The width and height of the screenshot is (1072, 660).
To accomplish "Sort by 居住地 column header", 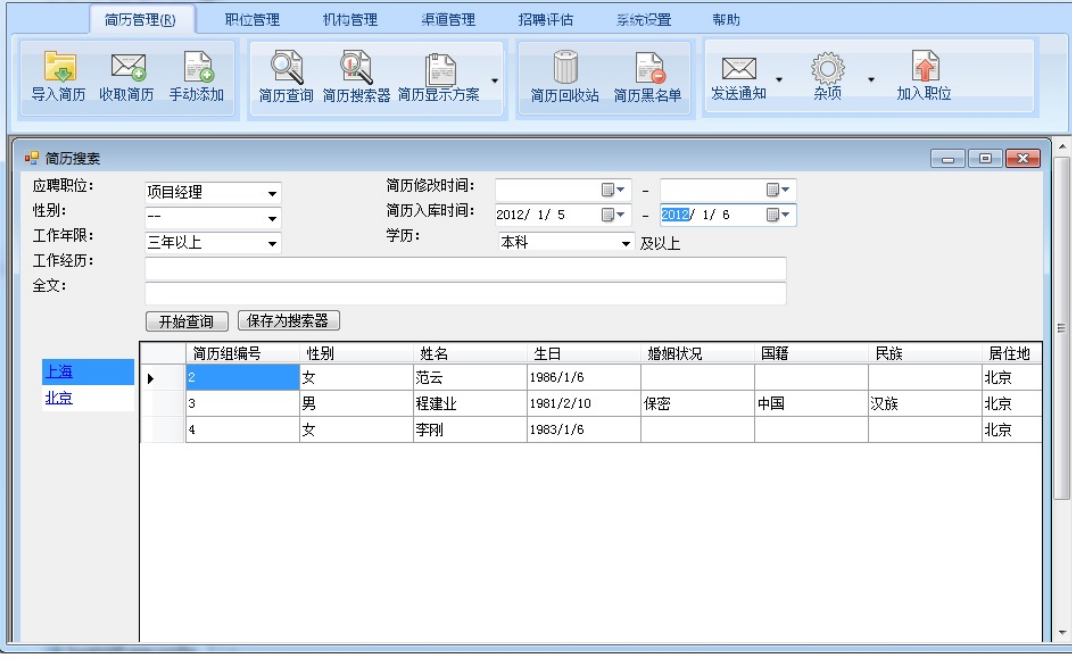I will (x=1012, y=354).
